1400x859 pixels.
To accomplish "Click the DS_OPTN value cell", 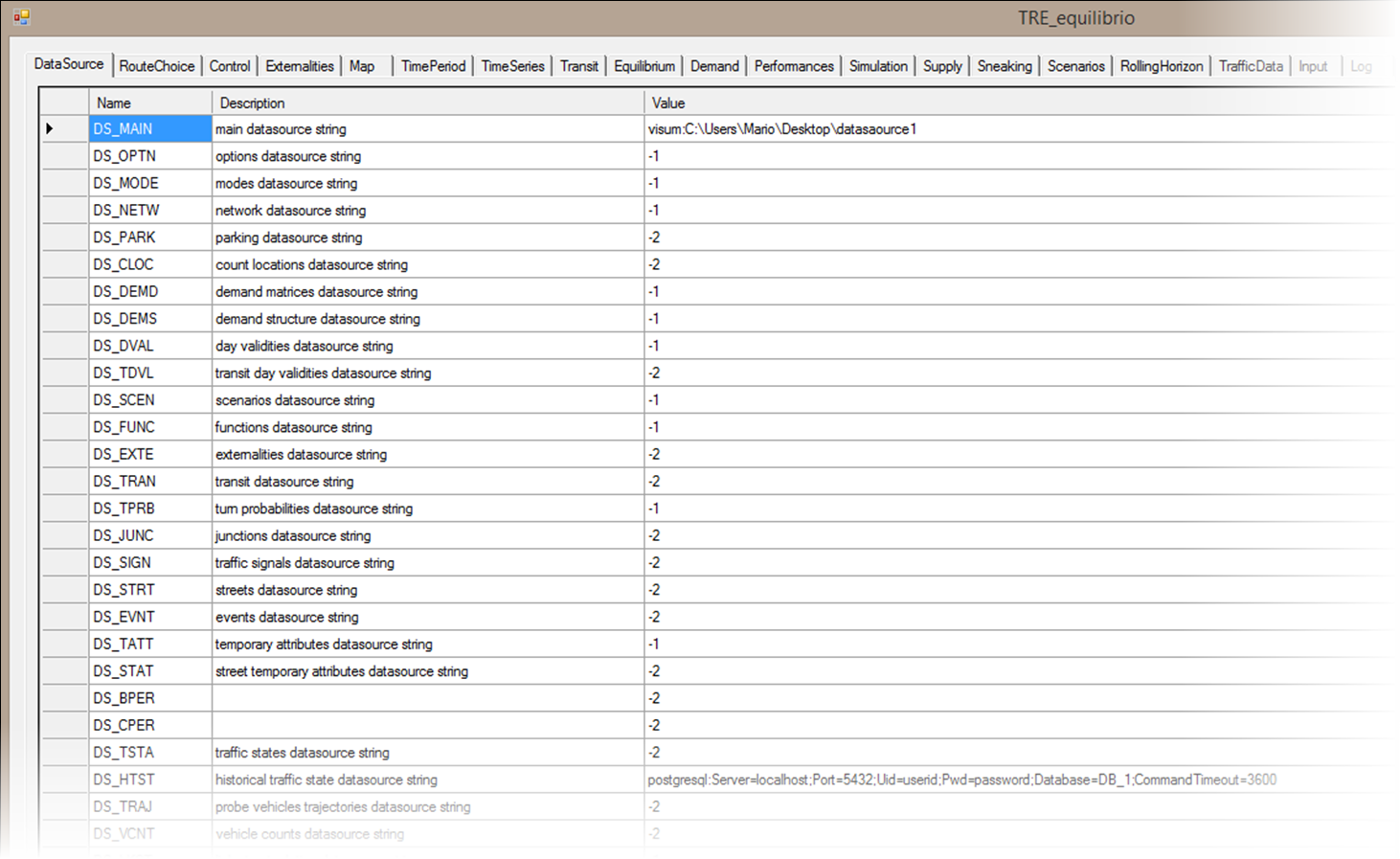I will coord(1019,156).
